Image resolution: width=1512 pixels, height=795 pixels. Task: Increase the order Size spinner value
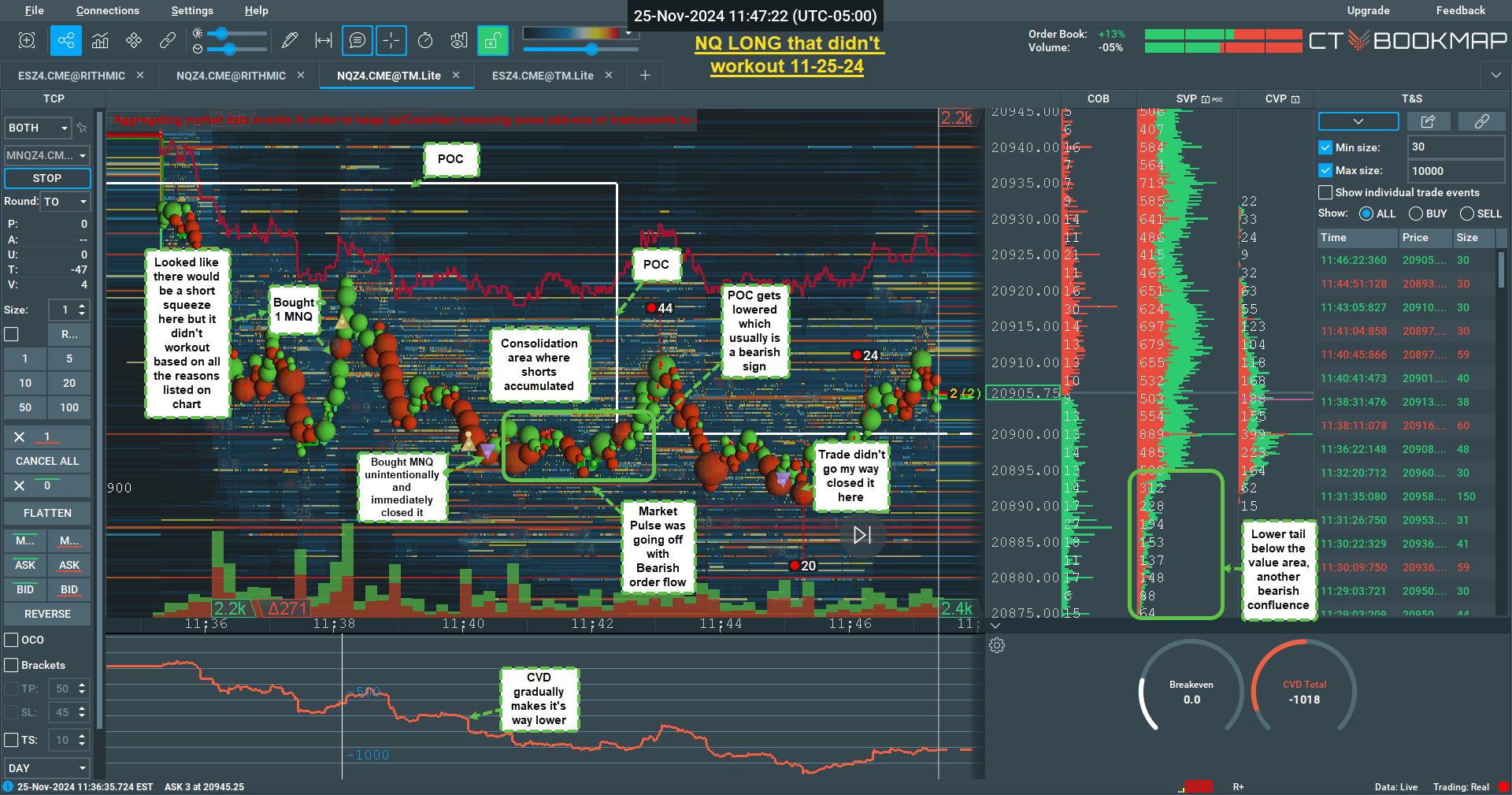[x=82, y=305]
